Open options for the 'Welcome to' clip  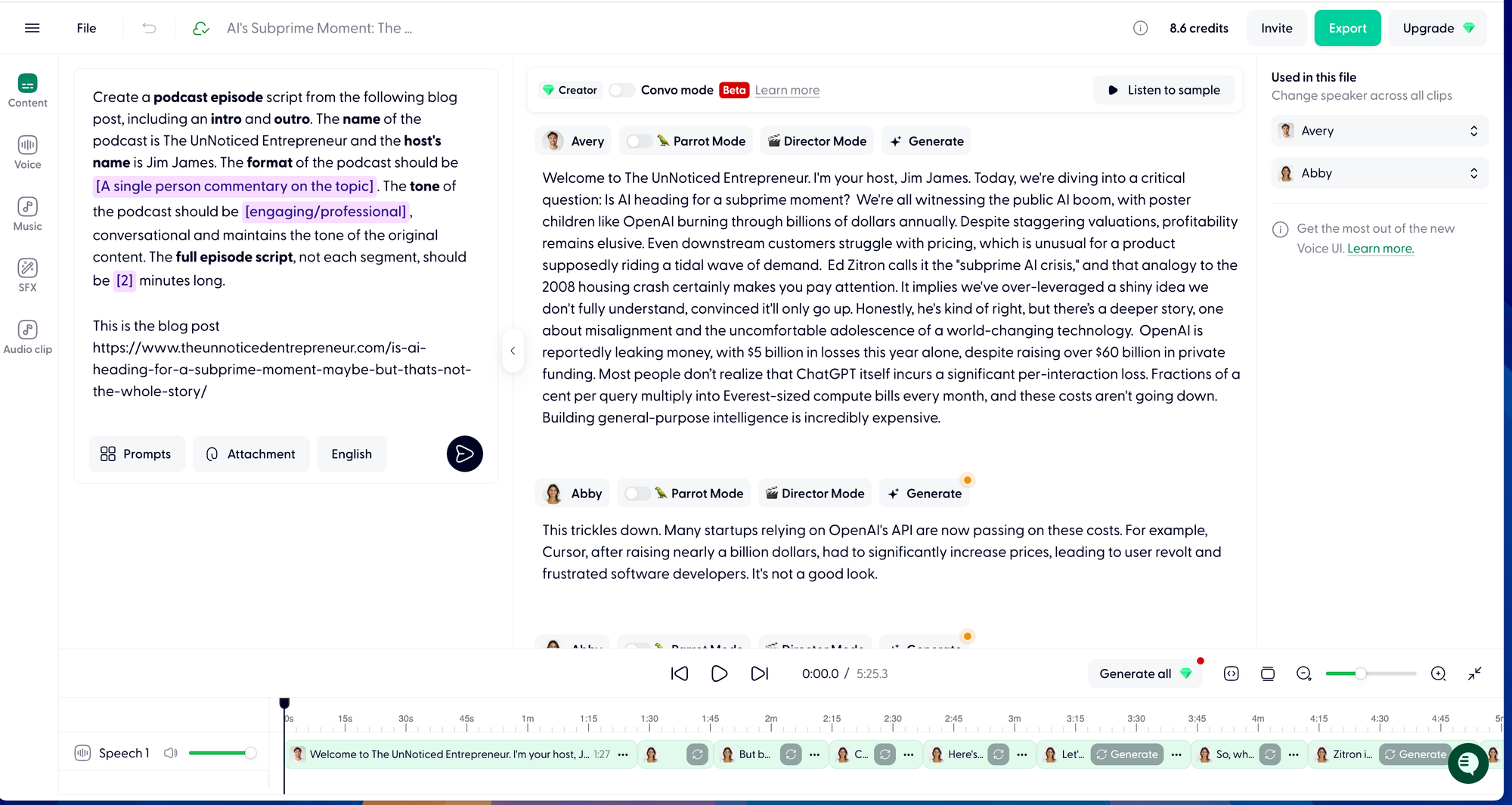623,754
